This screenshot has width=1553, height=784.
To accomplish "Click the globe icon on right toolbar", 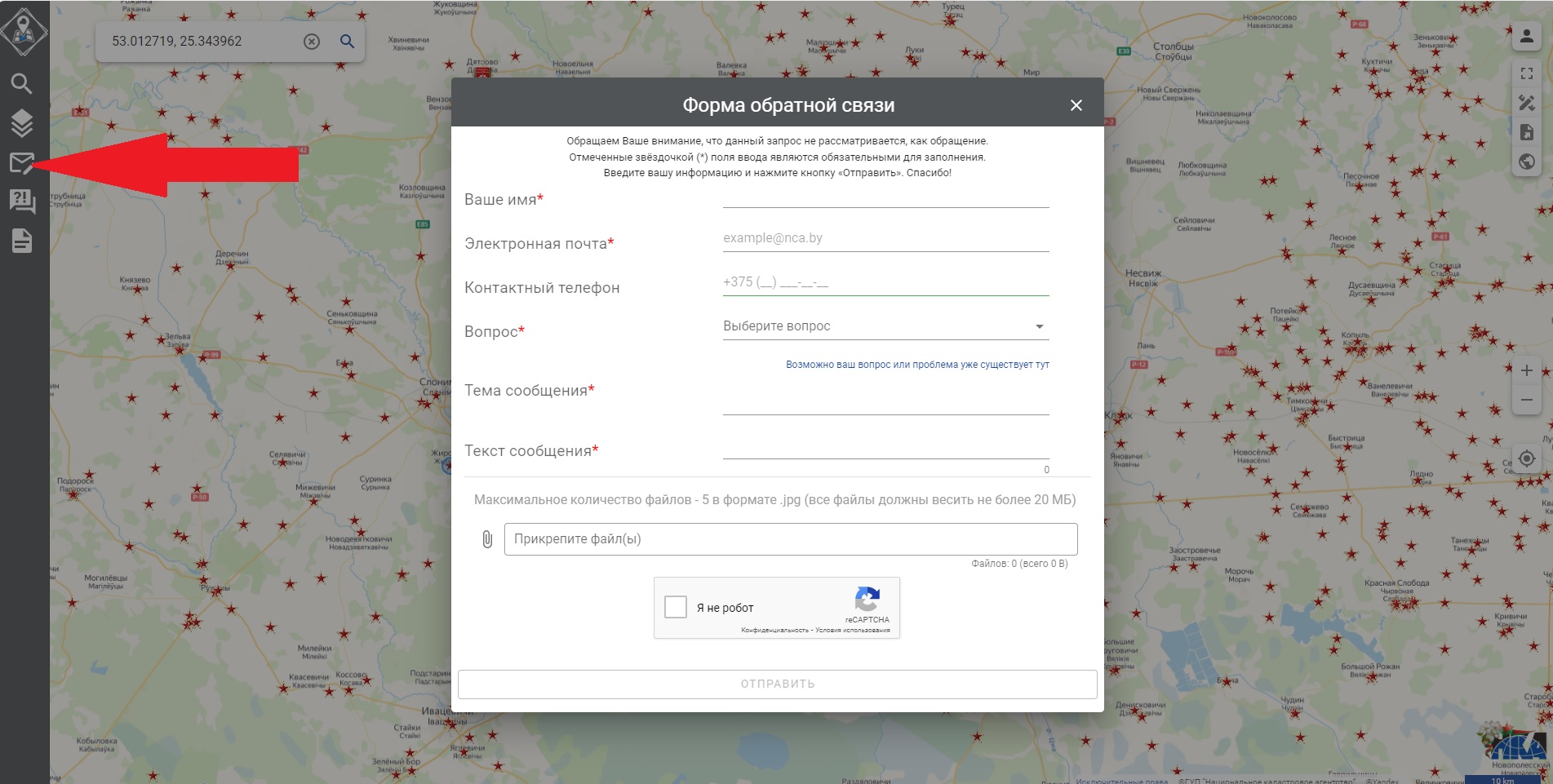I will (x=1526, y=162).
